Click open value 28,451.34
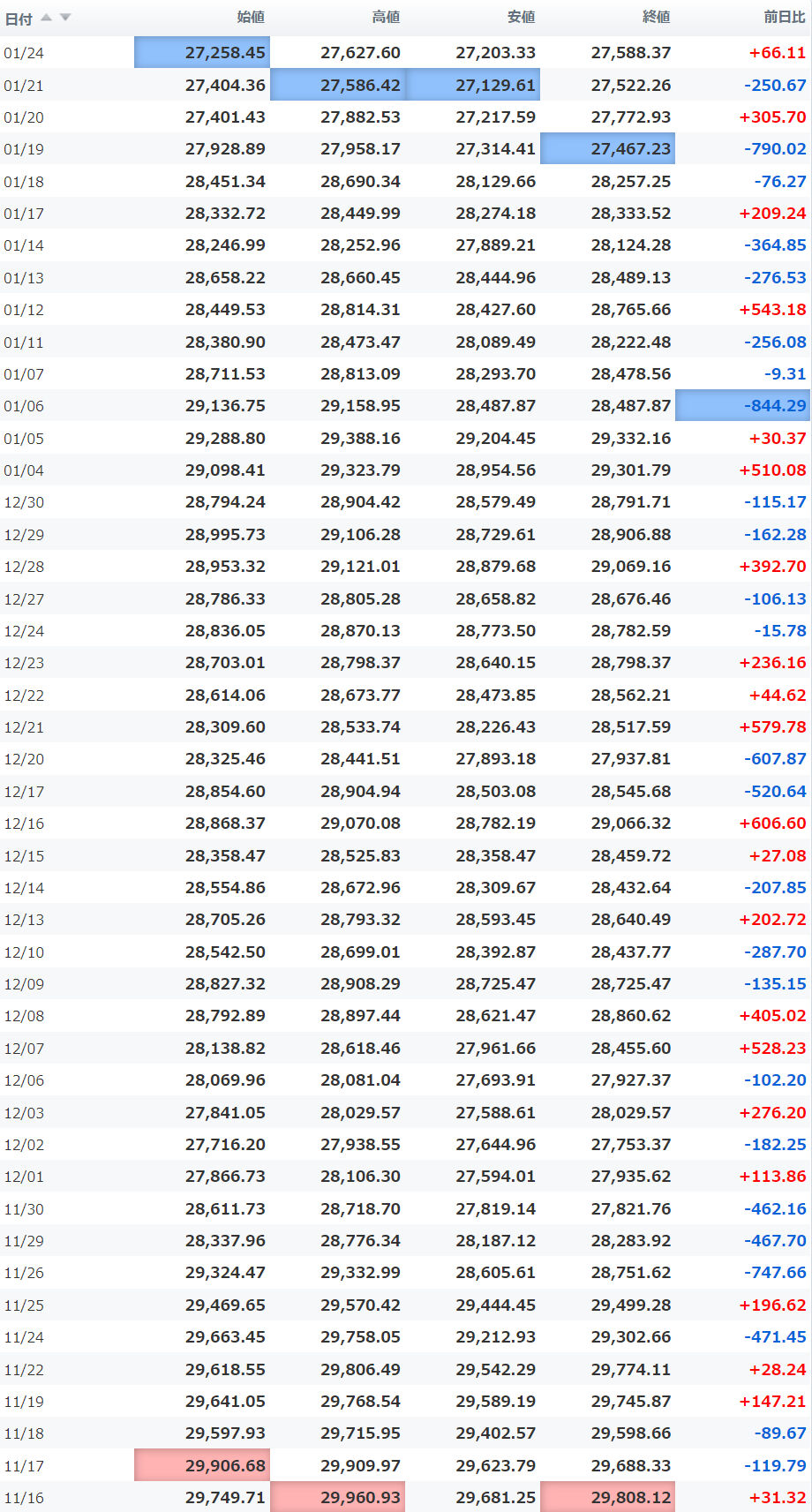Viewport: 812px width, 1512px height. pos(225,182)
